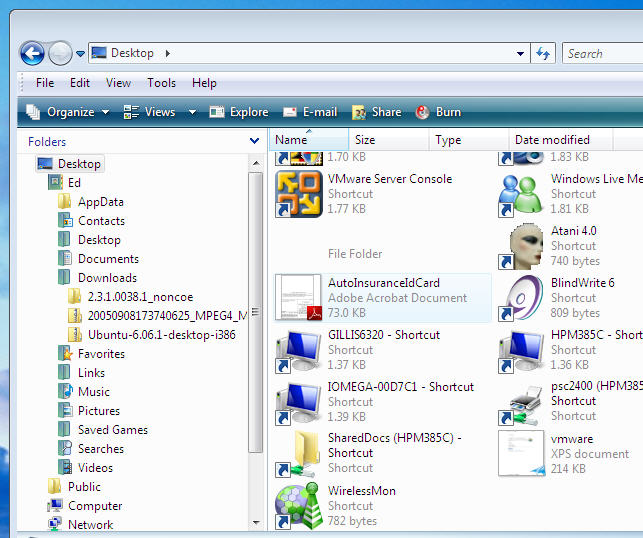Select the vmware XPS document thumbnail
This screenshot has height=538, width=643.
pos(522,454)
